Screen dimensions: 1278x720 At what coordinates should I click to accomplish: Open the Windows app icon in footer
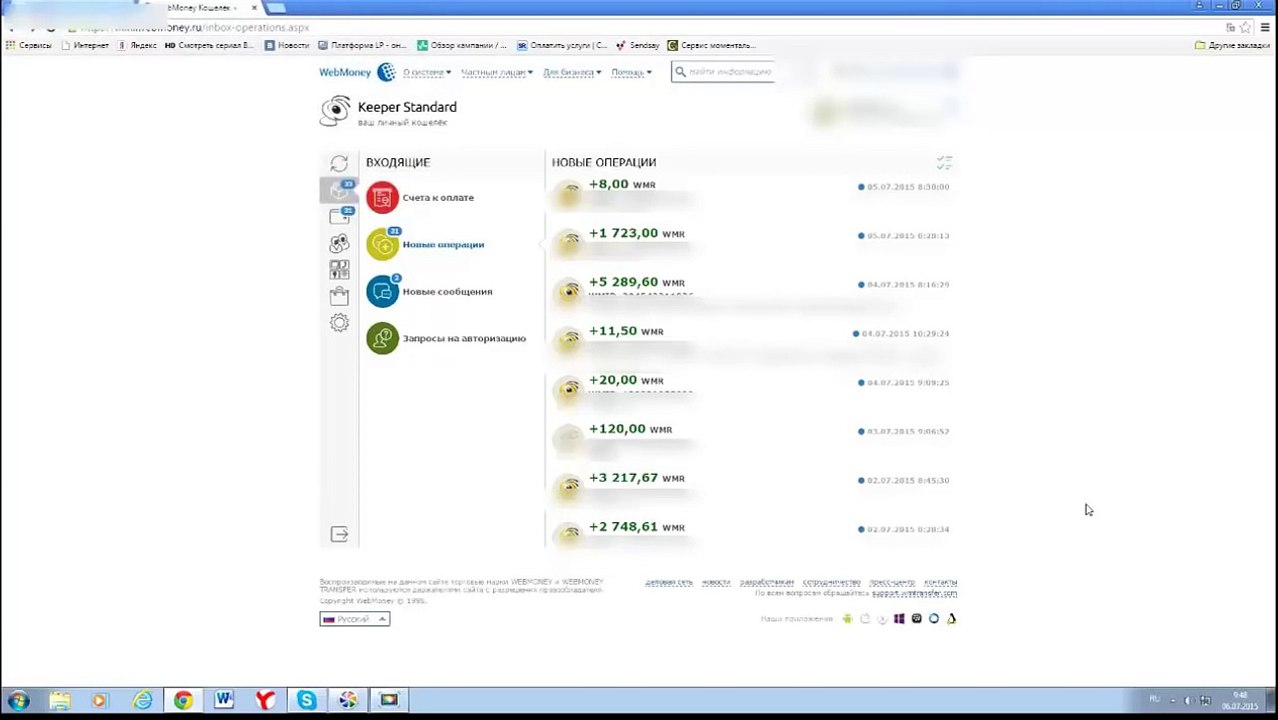(x=899, y=619)
